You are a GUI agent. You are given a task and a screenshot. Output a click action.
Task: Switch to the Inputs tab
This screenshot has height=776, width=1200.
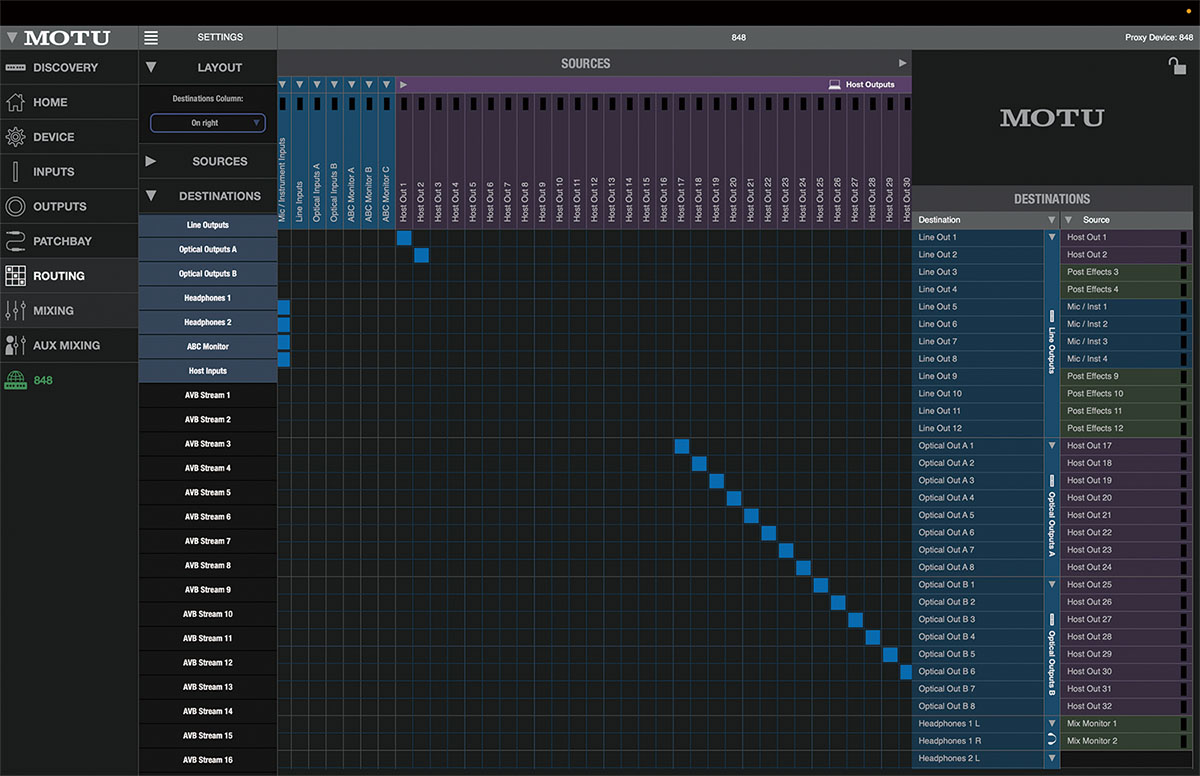coord(68,172)
